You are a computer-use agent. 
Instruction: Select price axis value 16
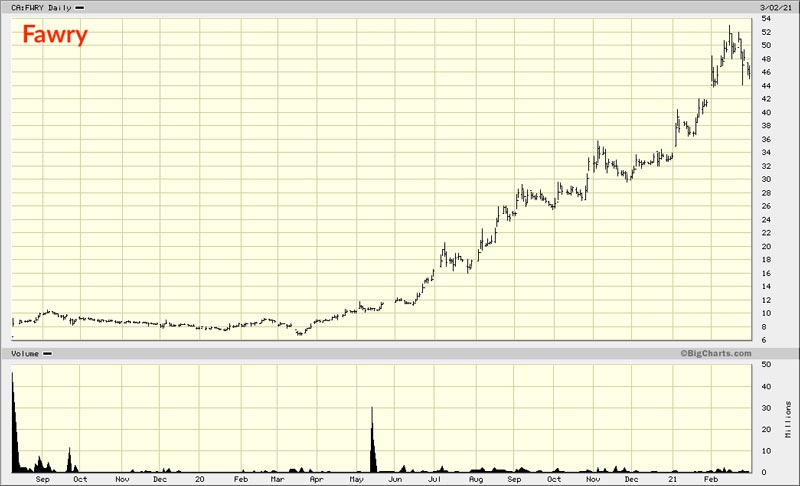766,273
